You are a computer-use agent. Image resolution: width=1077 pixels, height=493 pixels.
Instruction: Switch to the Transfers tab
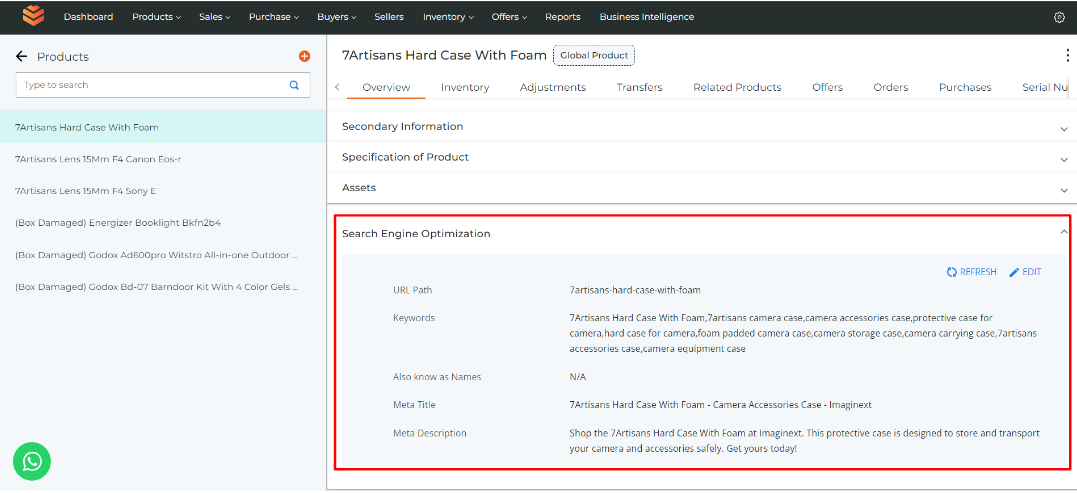pyautogui.click(x=639, y=87)
